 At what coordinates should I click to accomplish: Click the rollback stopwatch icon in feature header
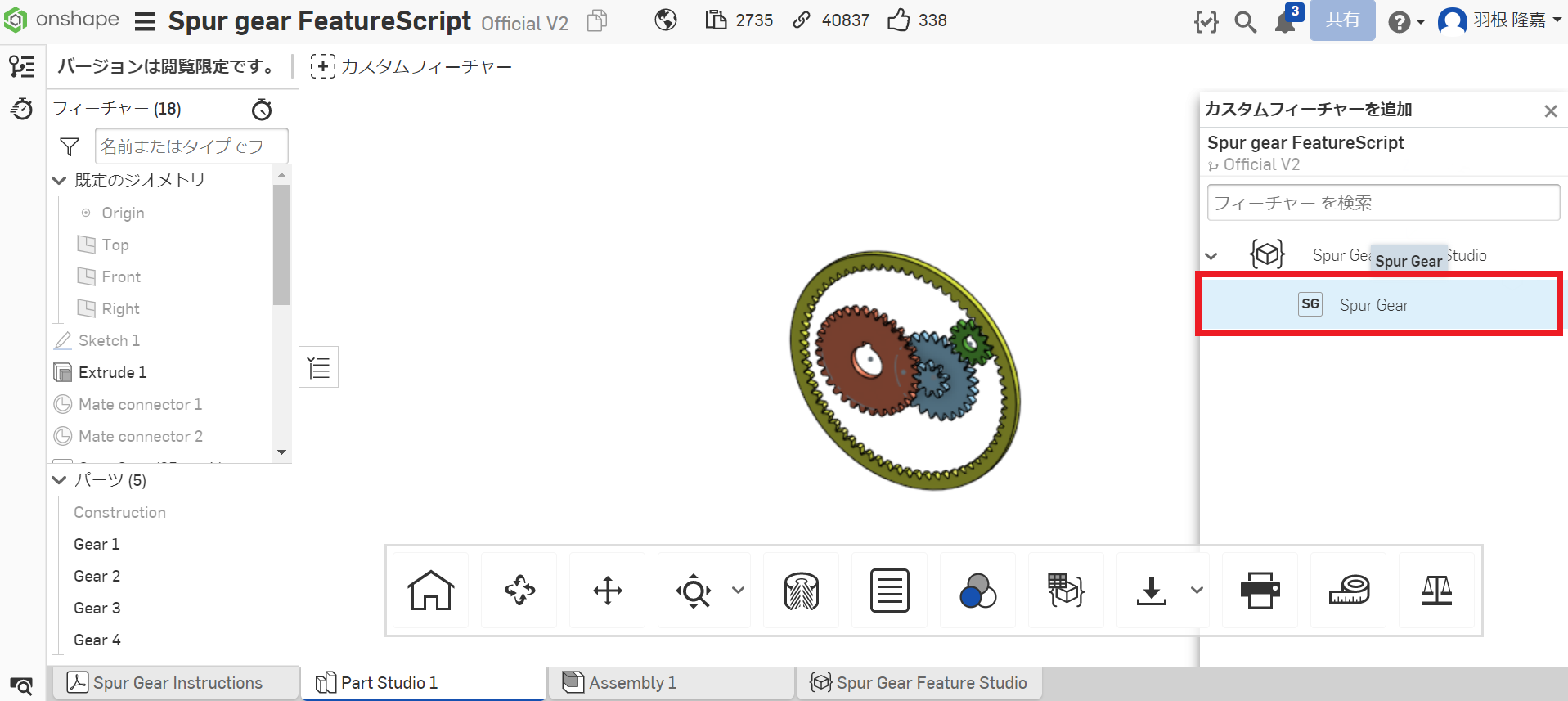(x=262, y=109)
